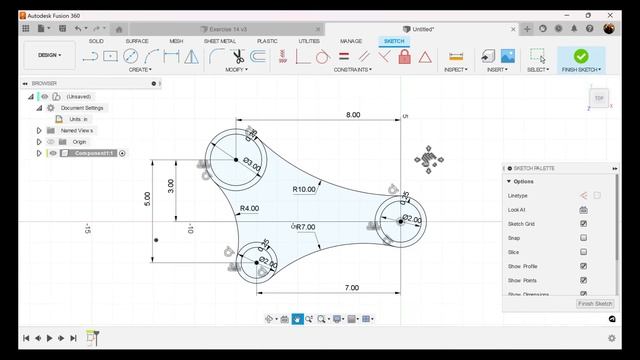Apply the Fix/Unfix lock constraint
The width and height of the screenshot is (640, 360).
(x=404, y=56)
